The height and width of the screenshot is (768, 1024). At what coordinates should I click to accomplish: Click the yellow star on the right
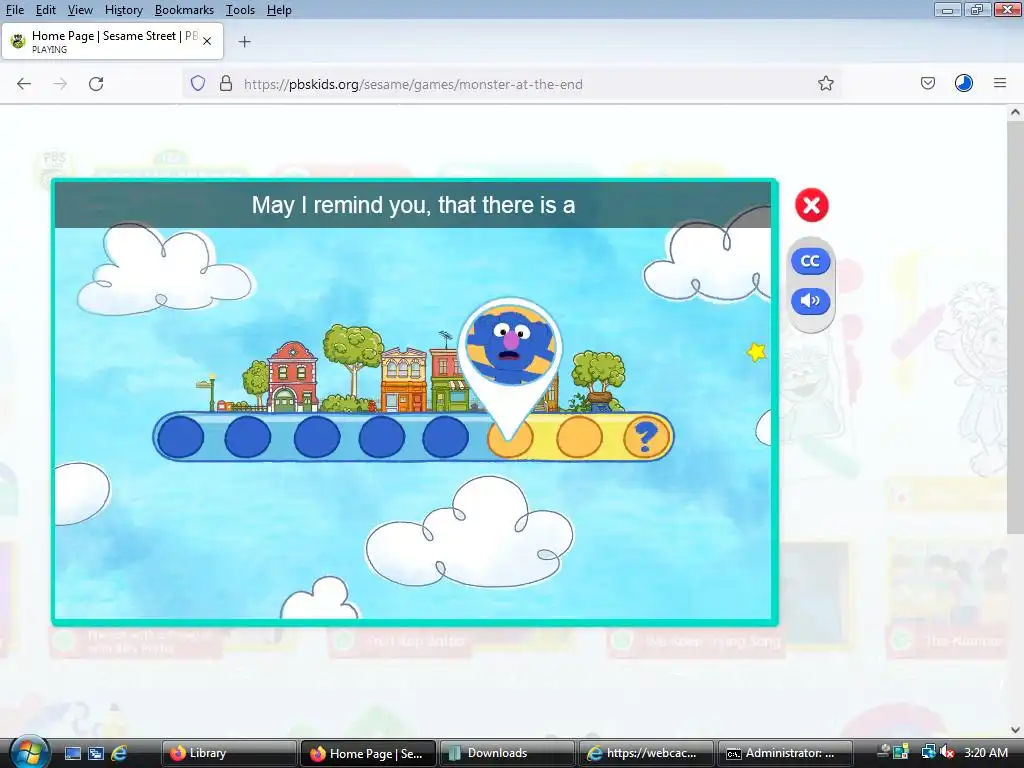click(x=756, y=352)
